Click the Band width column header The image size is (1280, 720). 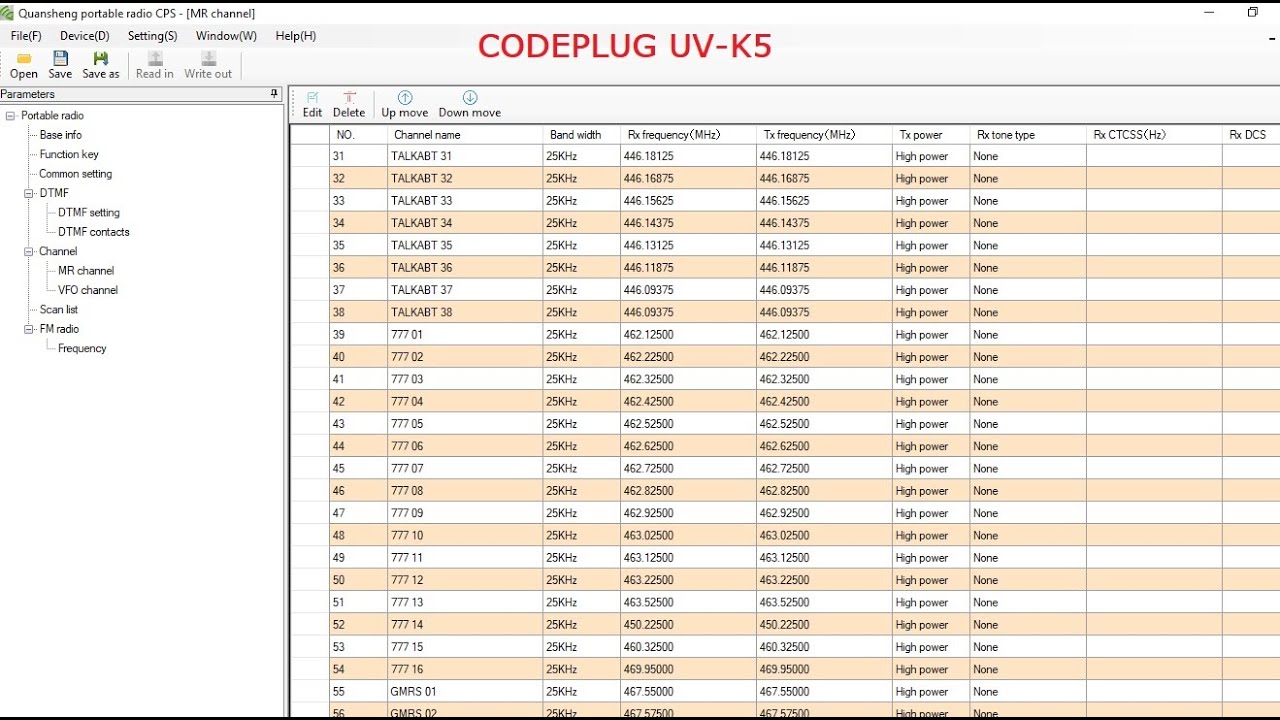tap(582, 135)
